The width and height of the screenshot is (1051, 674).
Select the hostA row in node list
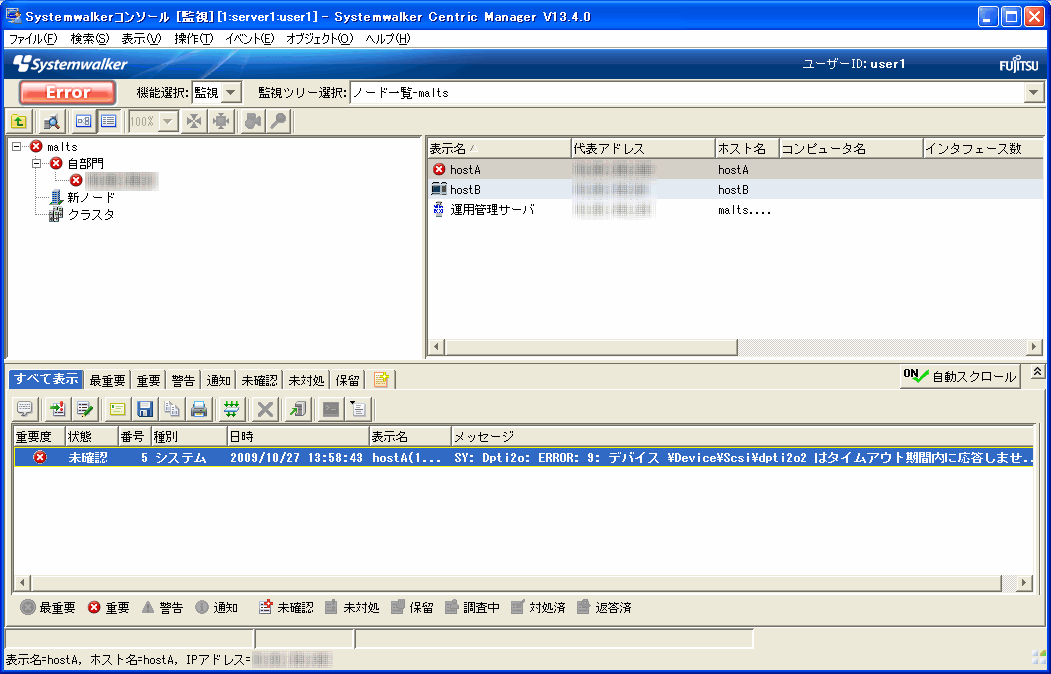[735, 170]
